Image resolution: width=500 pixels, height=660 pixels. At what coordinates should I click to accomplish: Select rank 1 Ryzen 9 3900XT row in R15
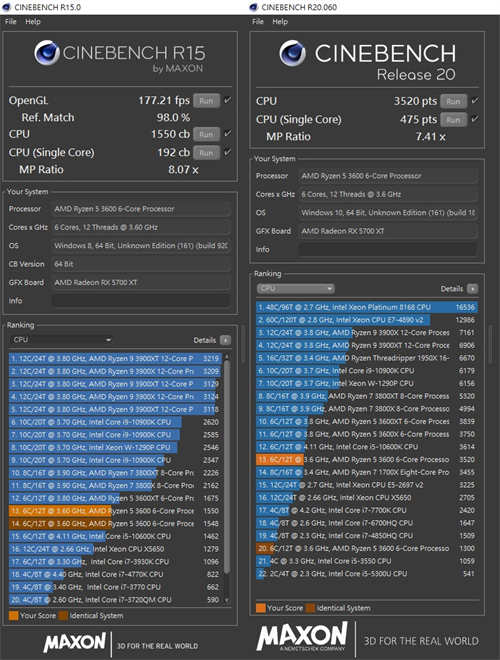tap(115, 359)
